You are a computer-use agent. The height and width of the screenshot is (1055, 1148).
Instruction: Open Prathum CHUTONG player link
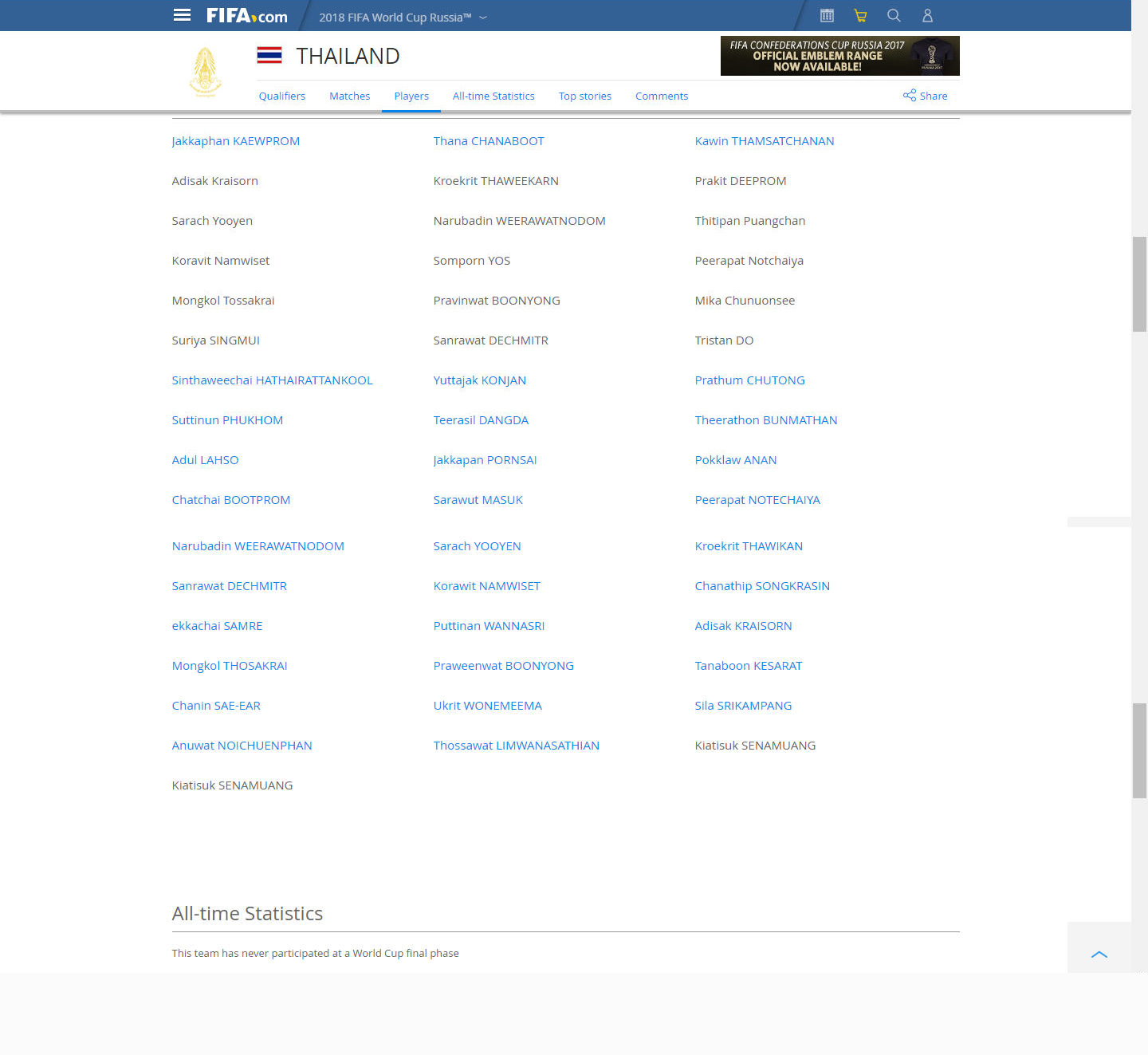(x=750, y=380)
